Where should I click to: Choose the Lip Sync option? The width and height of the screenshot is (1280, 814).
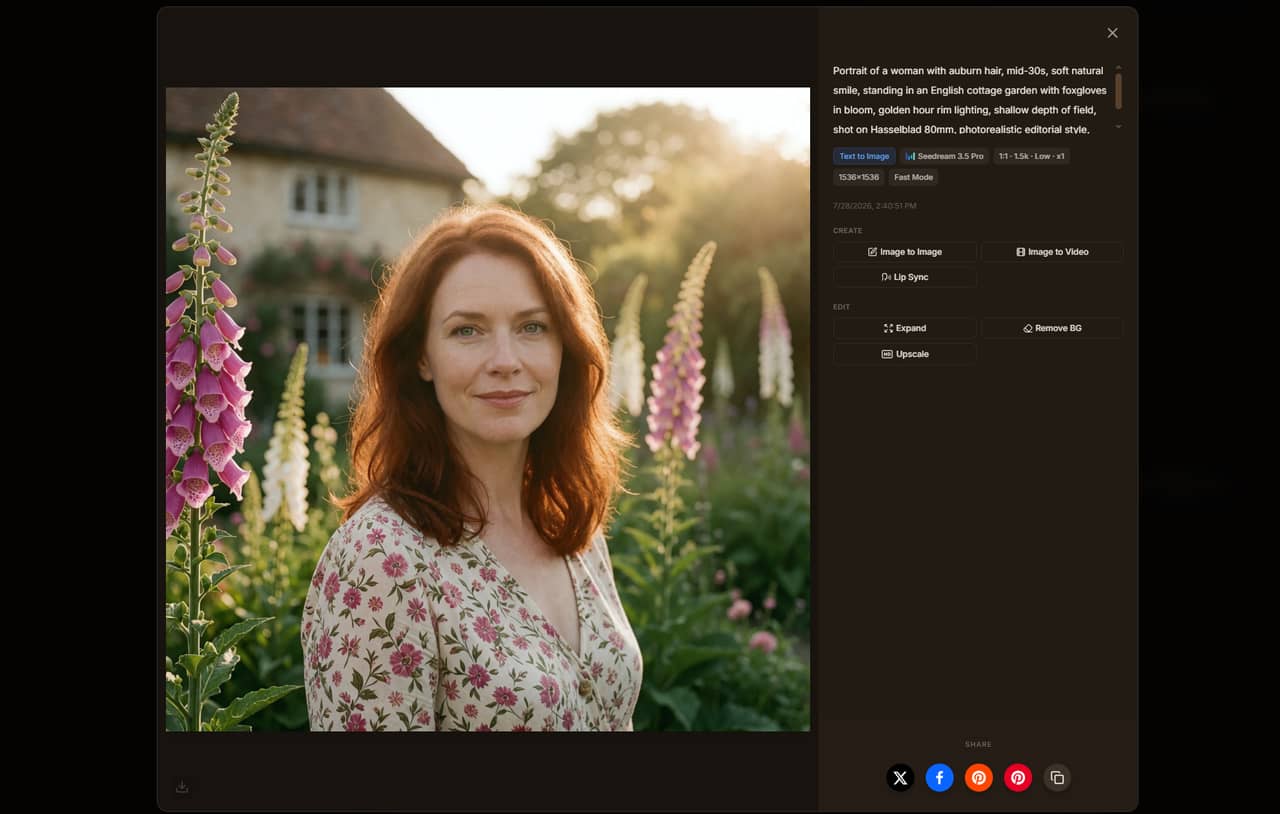[x=905, y=277]
